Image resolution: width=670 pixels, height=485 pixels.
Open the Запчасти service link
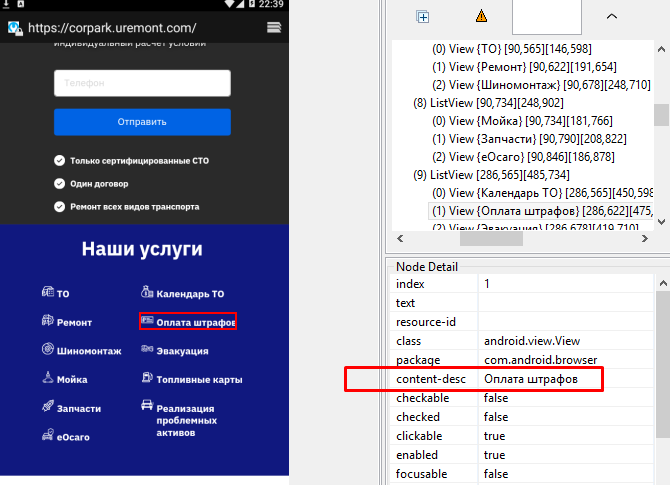pyautogui.click(x=79, y=409)
